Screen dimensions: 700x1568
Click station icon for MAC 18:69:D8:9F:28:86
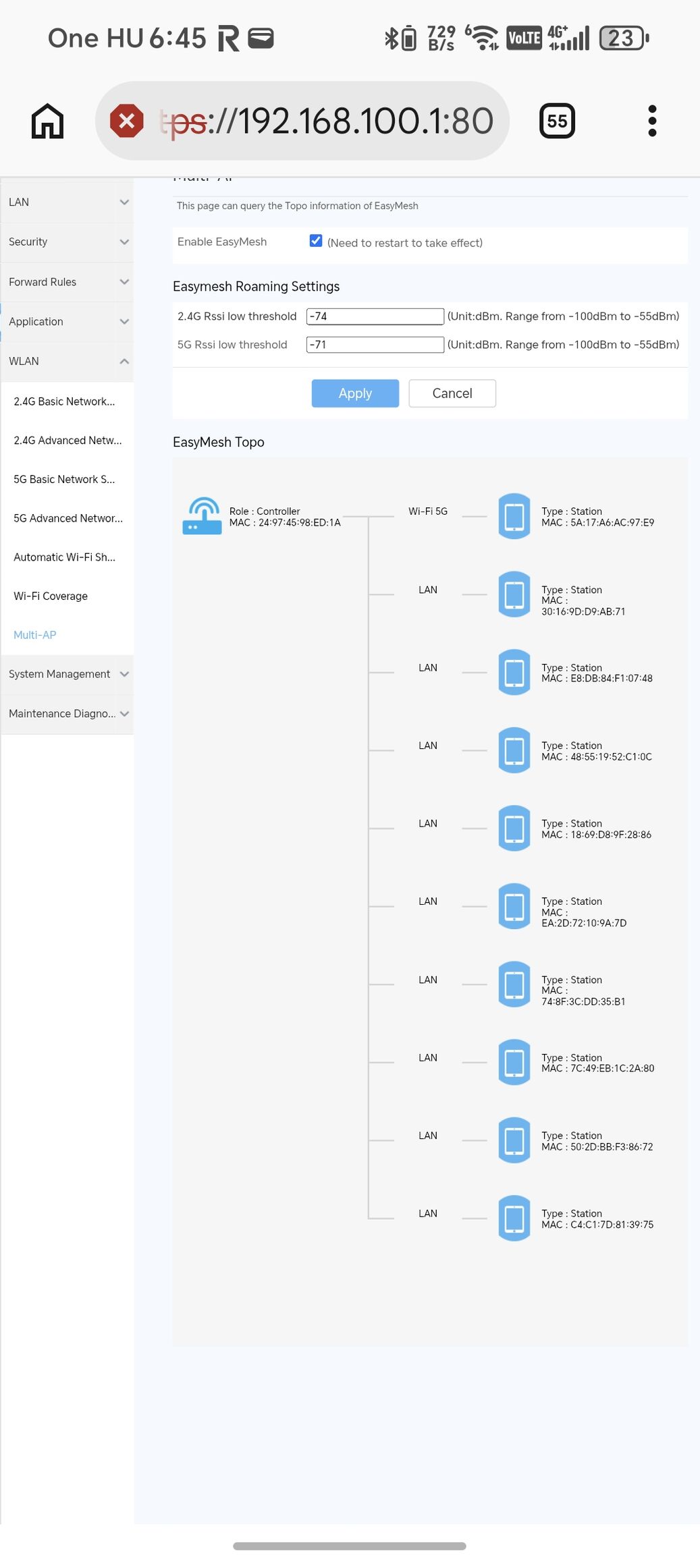click(x=514, y=829)
